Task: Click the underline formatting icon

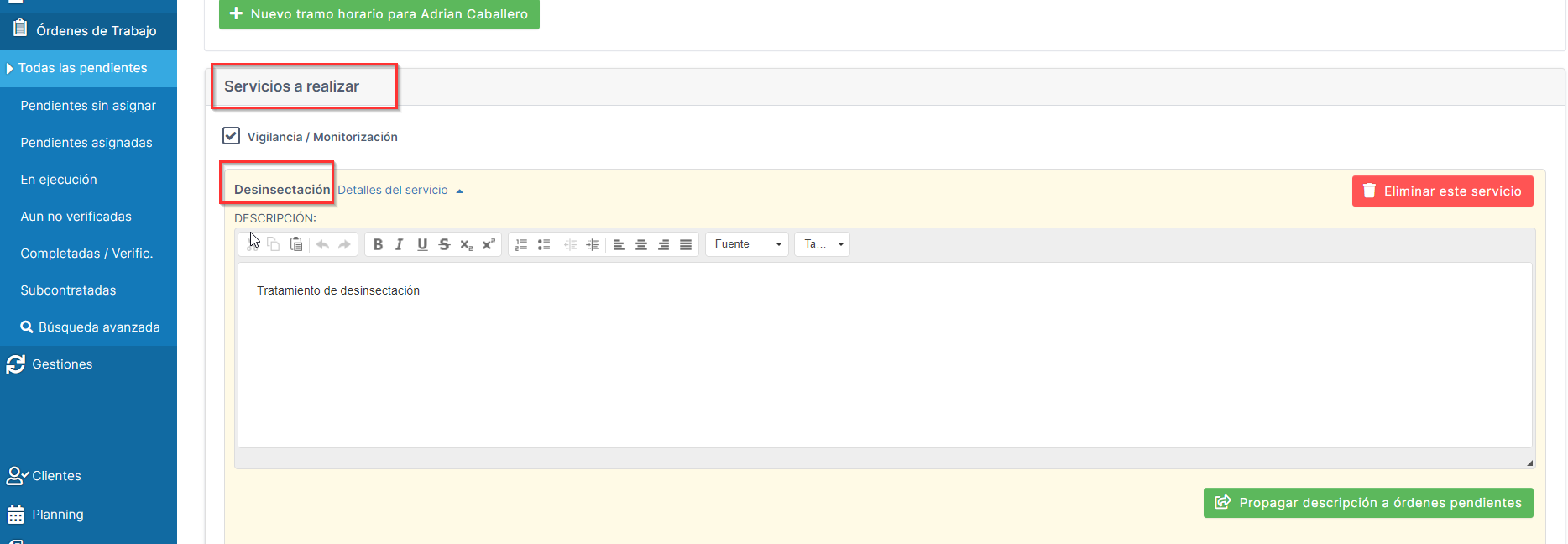Action: pyautogui.click(x=422, y=244)
